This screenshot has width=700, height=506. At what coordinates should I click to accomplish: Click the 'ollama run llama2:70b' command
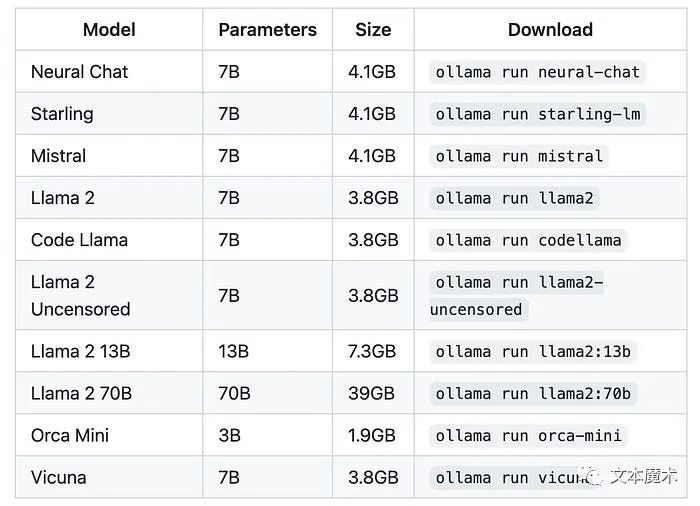pyautogui.click(x=533, y=393)
